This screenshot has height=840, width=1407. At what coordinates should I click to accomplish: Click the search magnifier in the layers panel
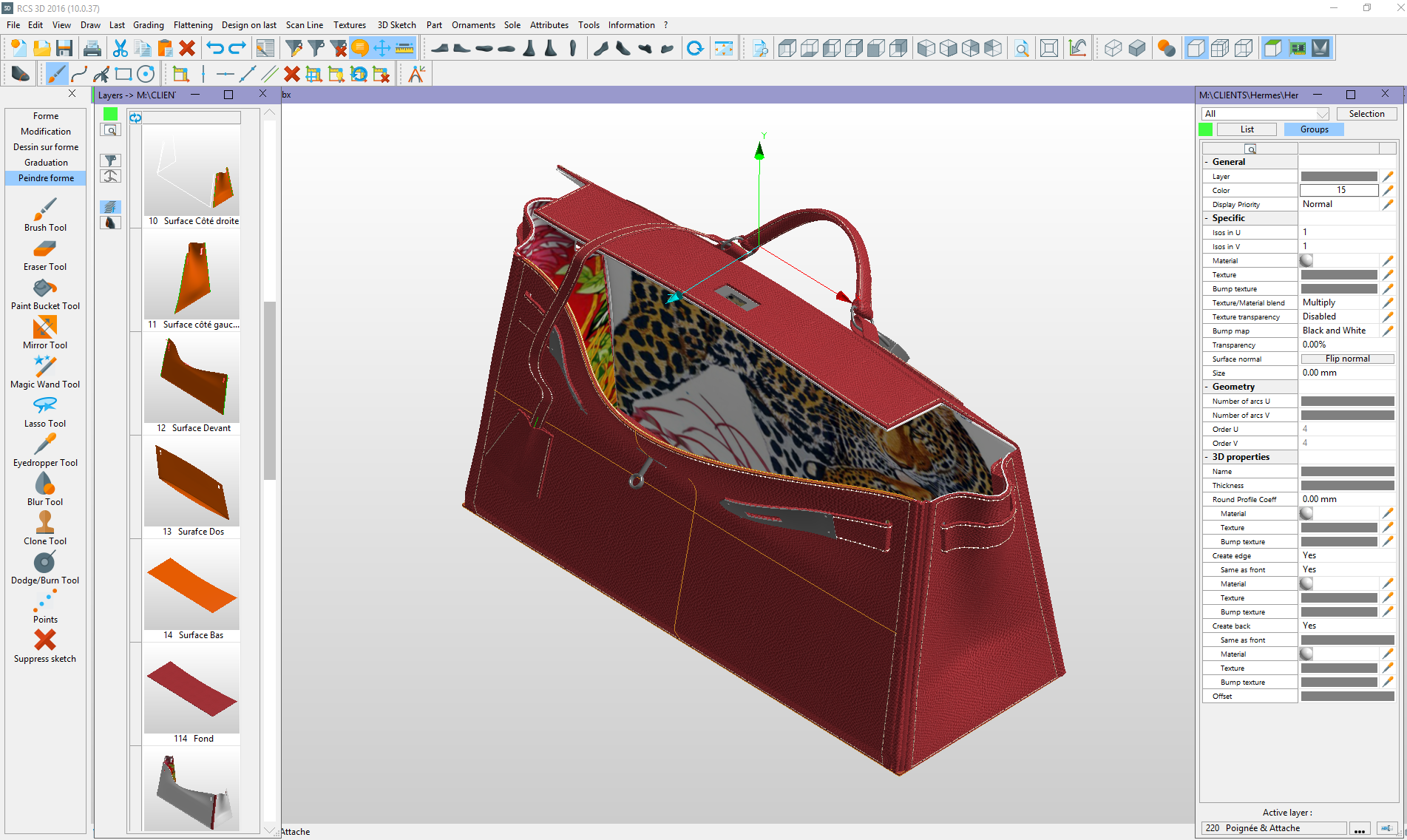point(110,129)
